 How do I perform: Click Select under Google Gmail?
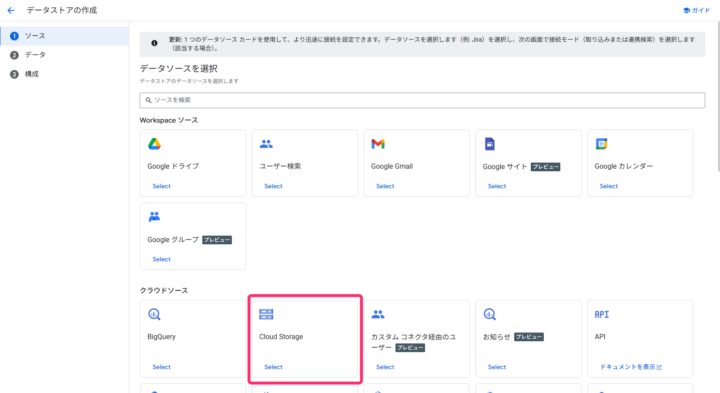(385, 186)
